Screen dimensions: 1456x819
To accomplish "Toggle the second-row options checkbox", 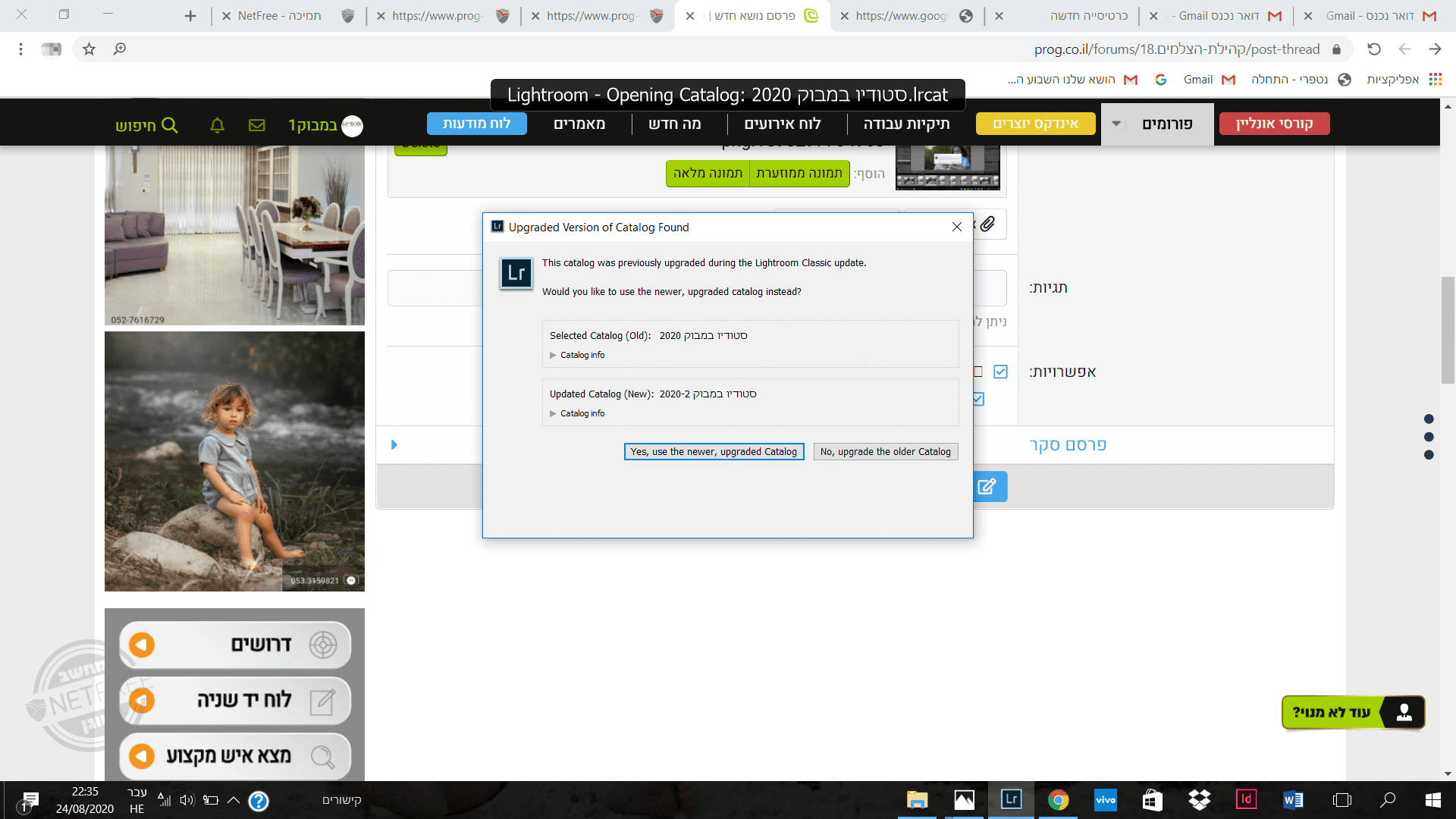I will (978, 399).
